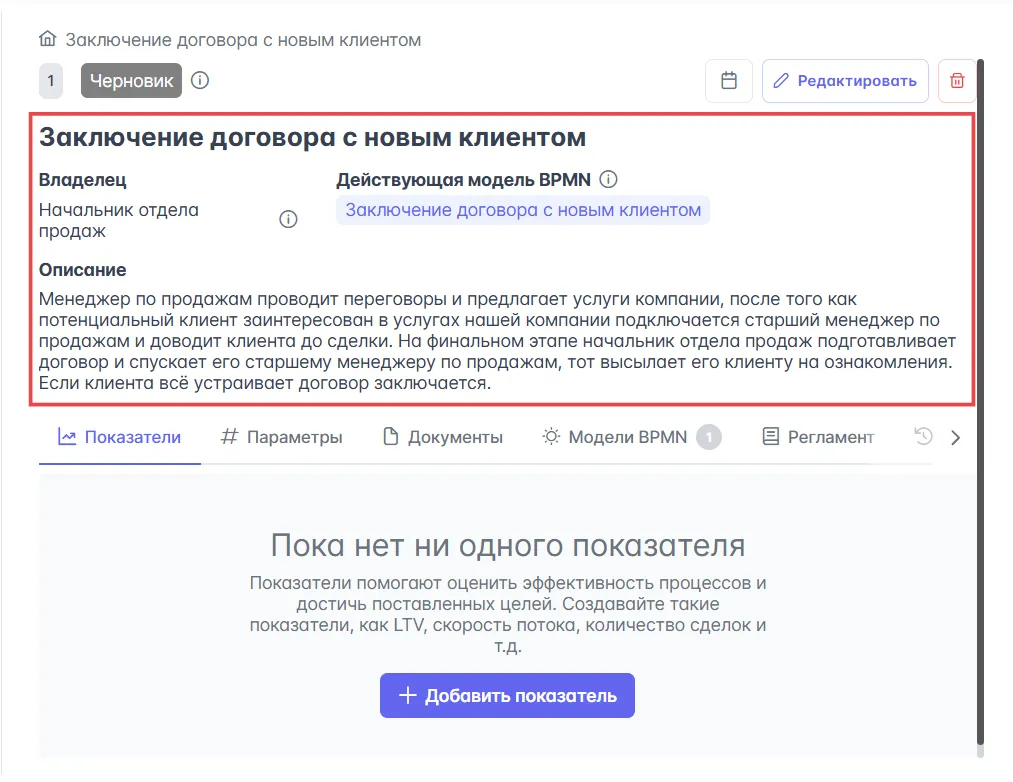1013x782 pixels.
Task: Click the vertical scrollbar on the right
Action: coord(980,400)
